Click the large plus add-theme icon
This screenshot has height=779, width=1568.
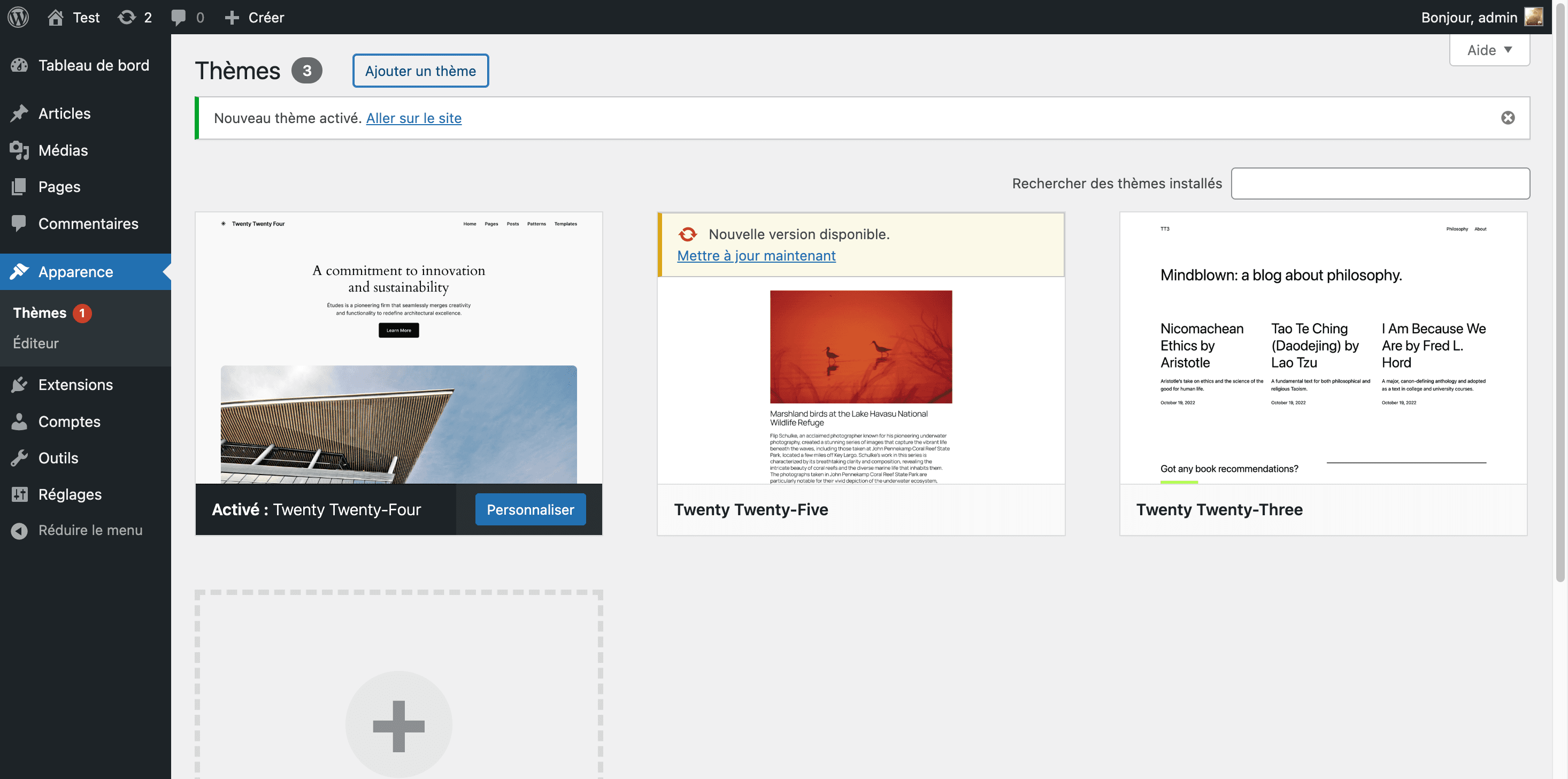point(399,725)
